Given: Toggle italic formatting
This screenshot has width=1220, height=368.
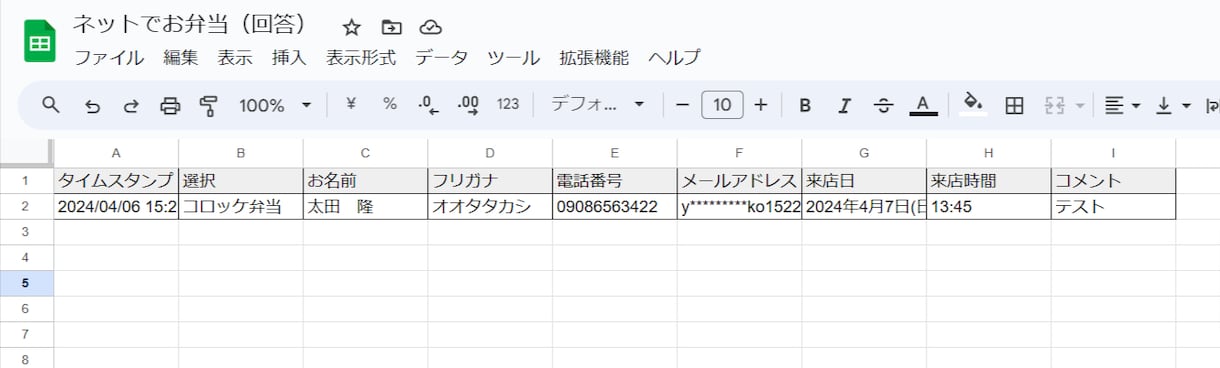Looking at the screenshot, I should [844, 105].
